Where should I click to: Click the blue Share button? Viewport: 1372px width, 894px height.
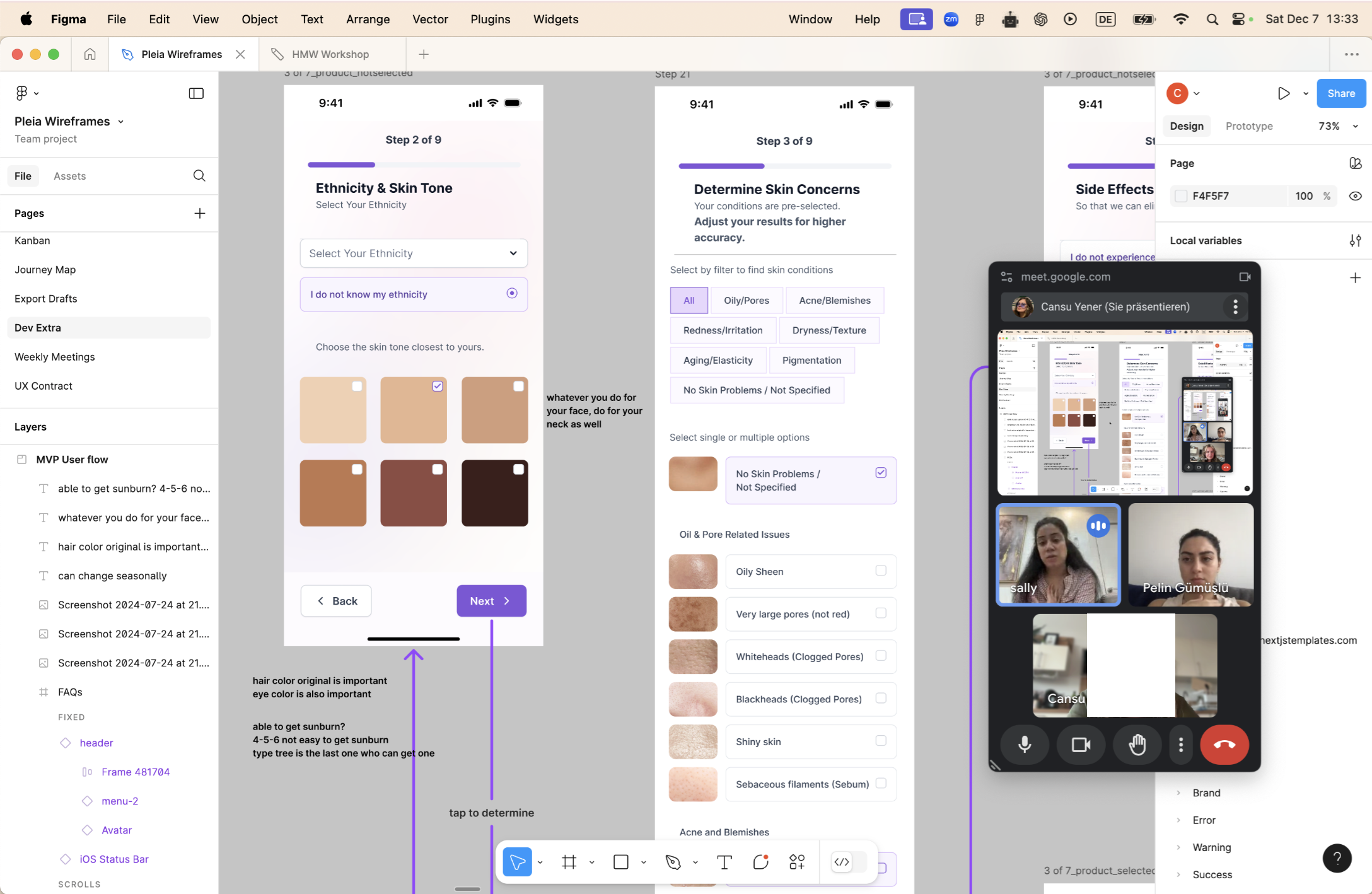tap(1340, 93)
